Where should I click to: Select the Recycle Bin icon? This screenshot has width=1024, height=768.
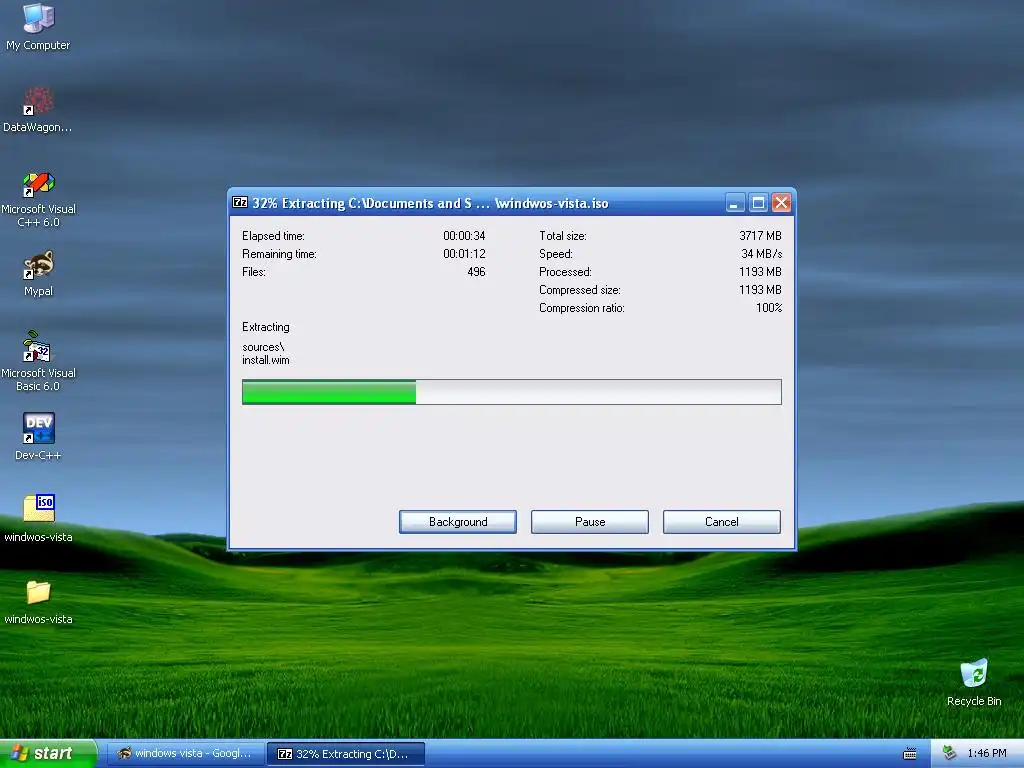click(974, 682)
